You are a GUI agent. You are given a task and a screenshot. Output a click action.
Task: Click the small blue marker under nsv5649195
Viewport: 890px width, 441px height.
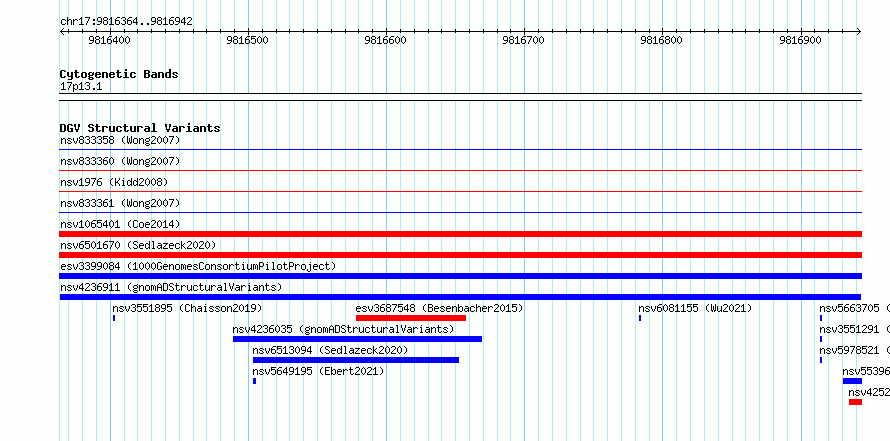[254, 381]
